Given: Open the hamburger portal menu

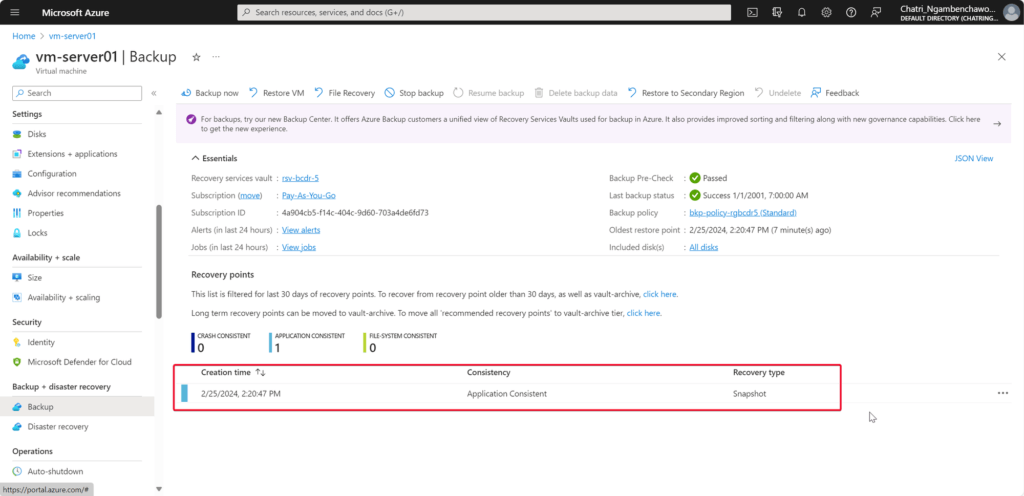Looking at the screenshot, I should coord(15,12).
